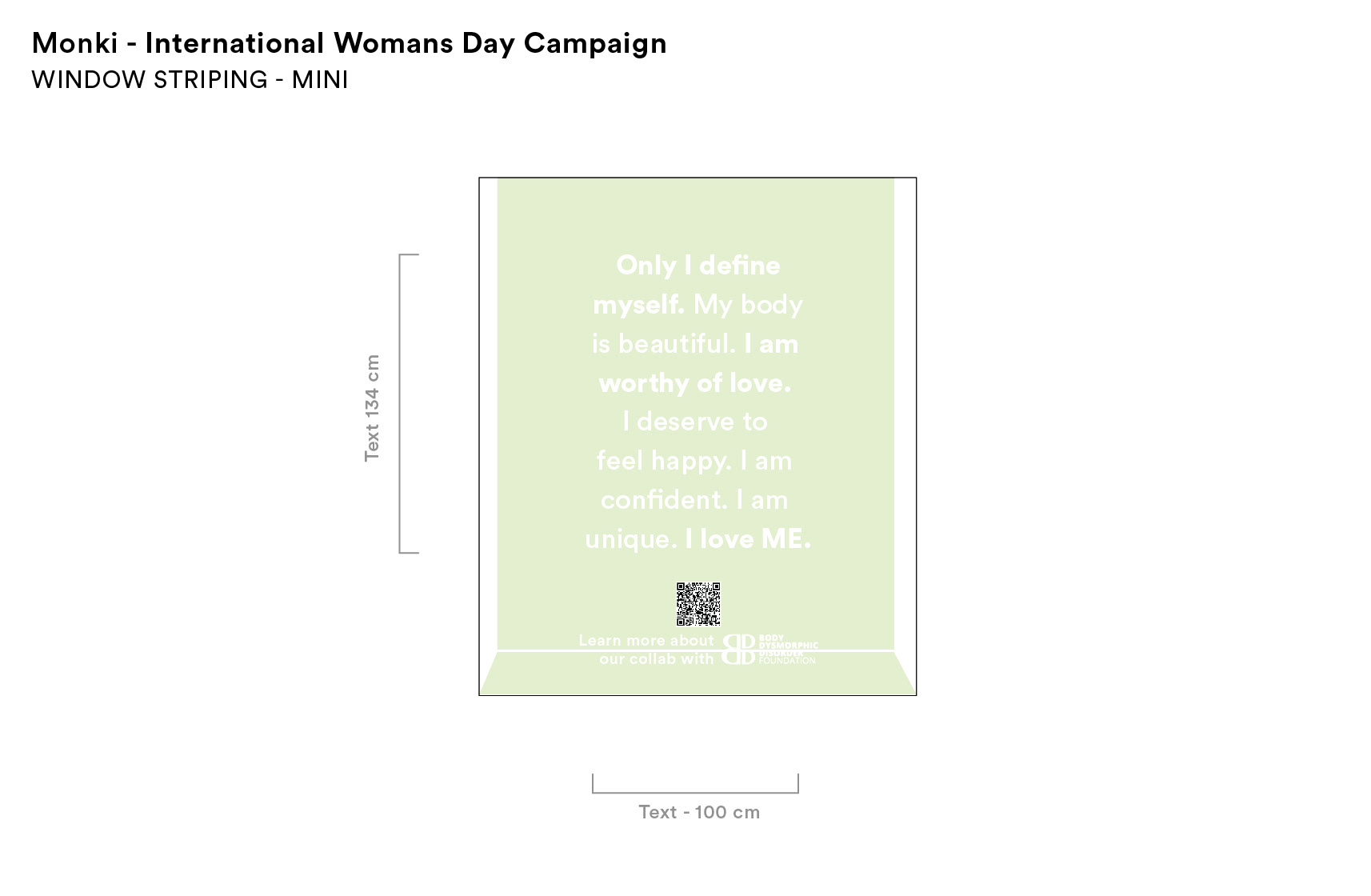Click the campaign title heading
Image resolution: width=1371 pixels, height=896 pixels.
(x=349, y=43)
